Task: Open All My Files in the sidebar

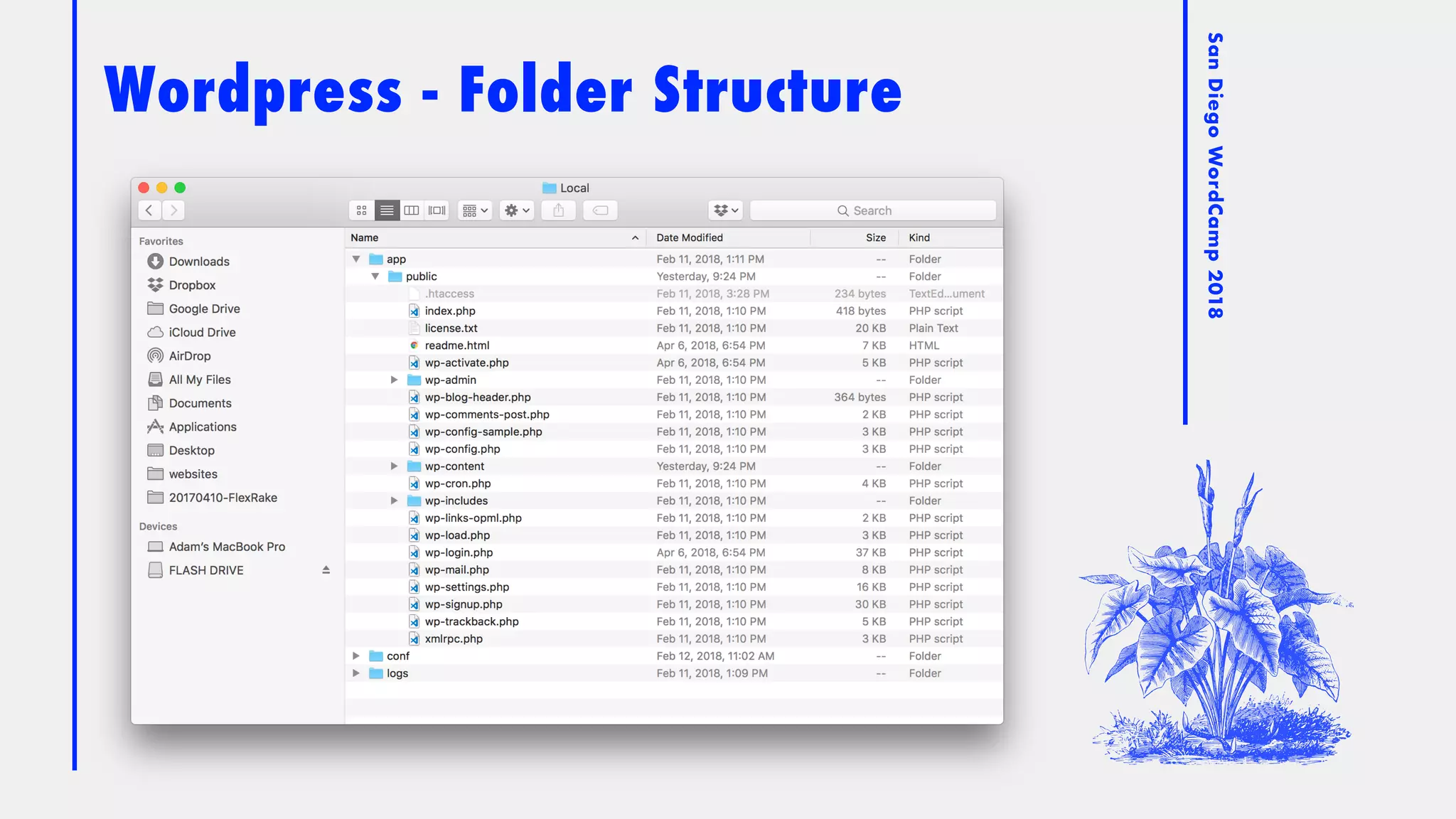Action: pyautogui.click(x=189, y=380)
